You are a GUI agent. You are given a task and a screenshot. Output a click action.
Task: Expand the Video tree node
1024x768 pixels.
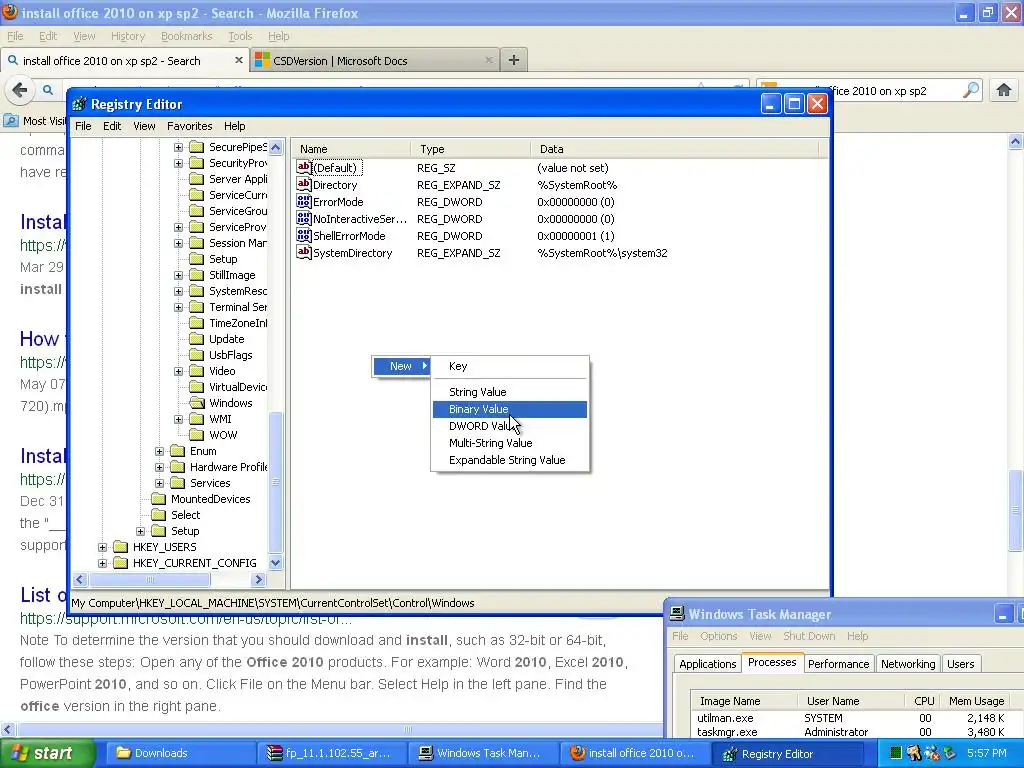[178, 372]
